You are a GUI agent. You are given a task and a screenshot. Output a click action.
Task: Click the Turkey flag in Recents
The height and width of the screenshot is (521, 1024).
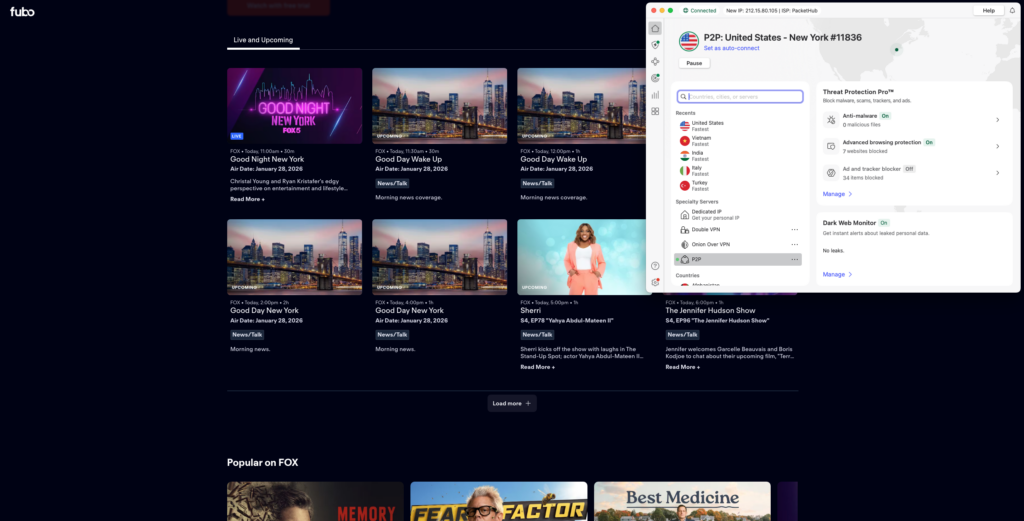[x=684, y=185]
